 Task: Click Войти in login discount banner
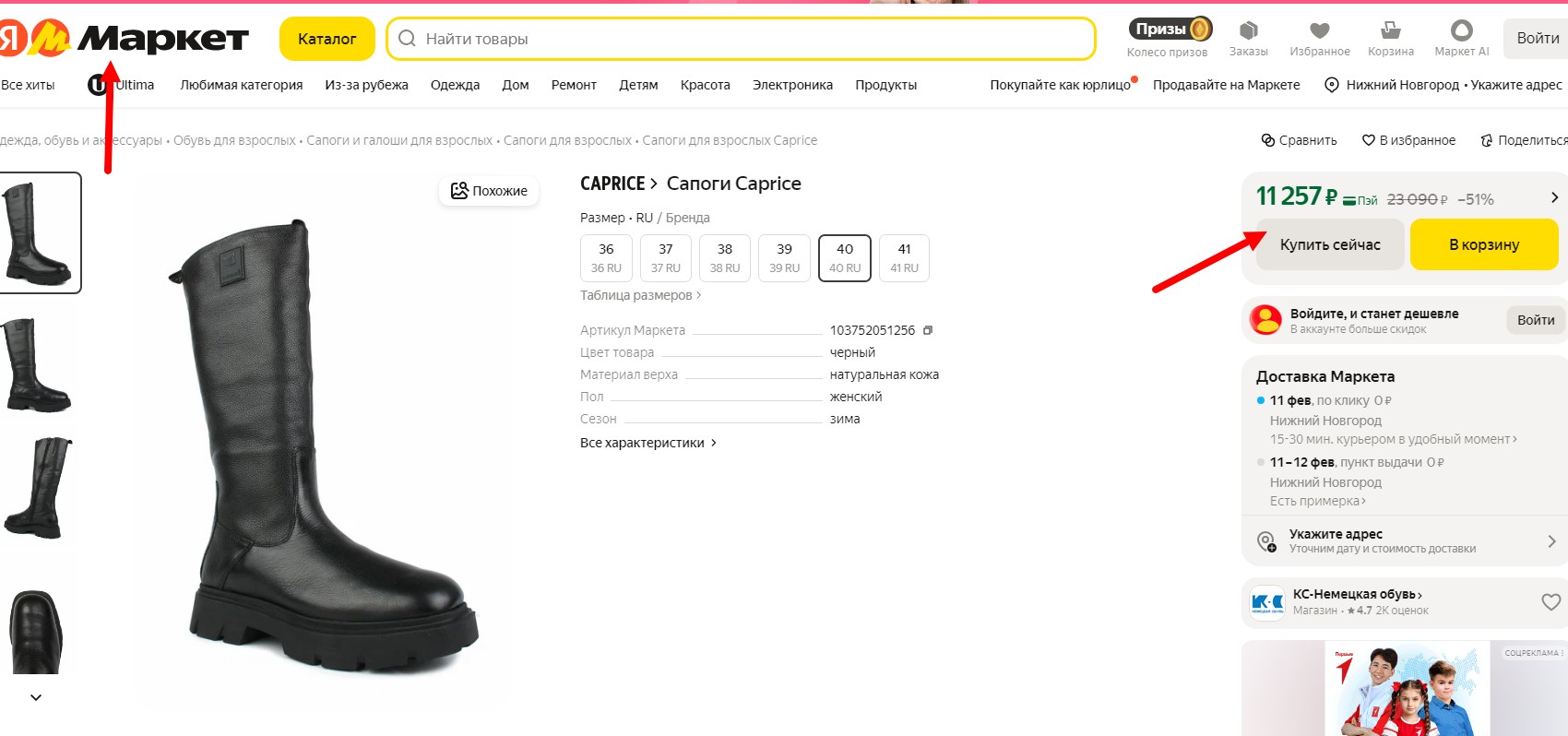(x=1536, y=320)
